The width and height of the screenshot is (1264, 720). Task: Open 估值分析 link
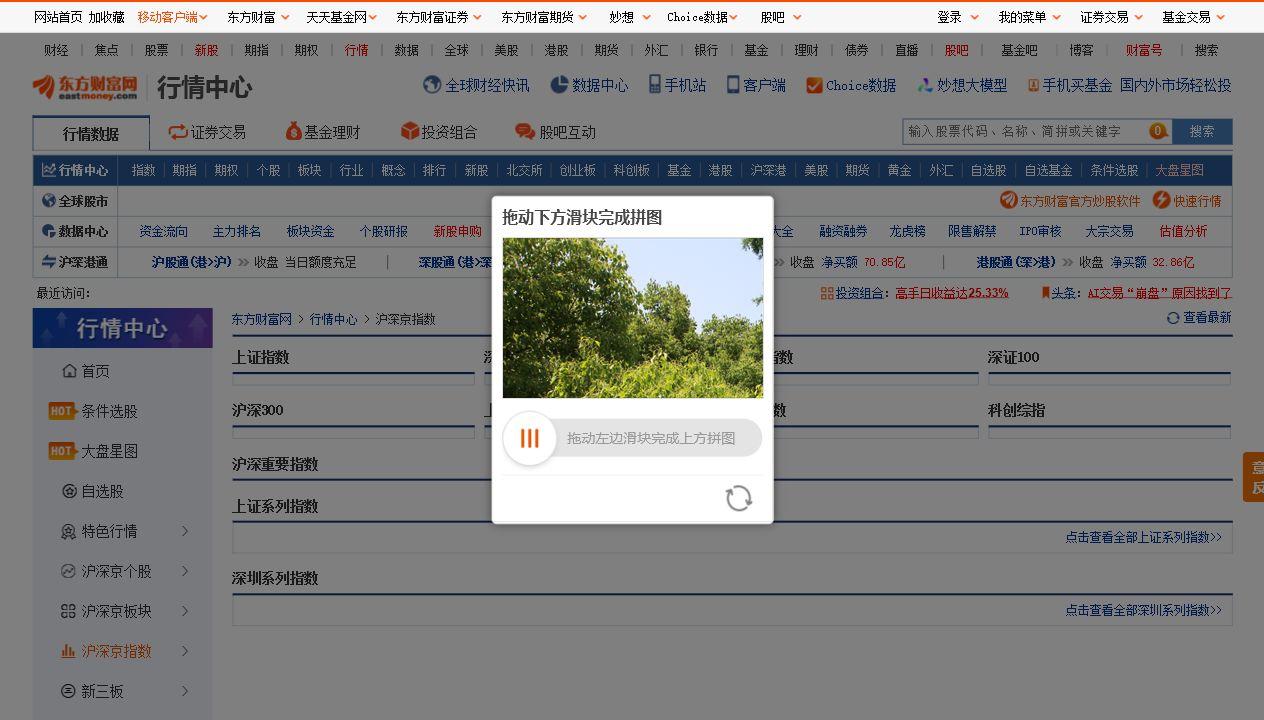(1183, 231)
